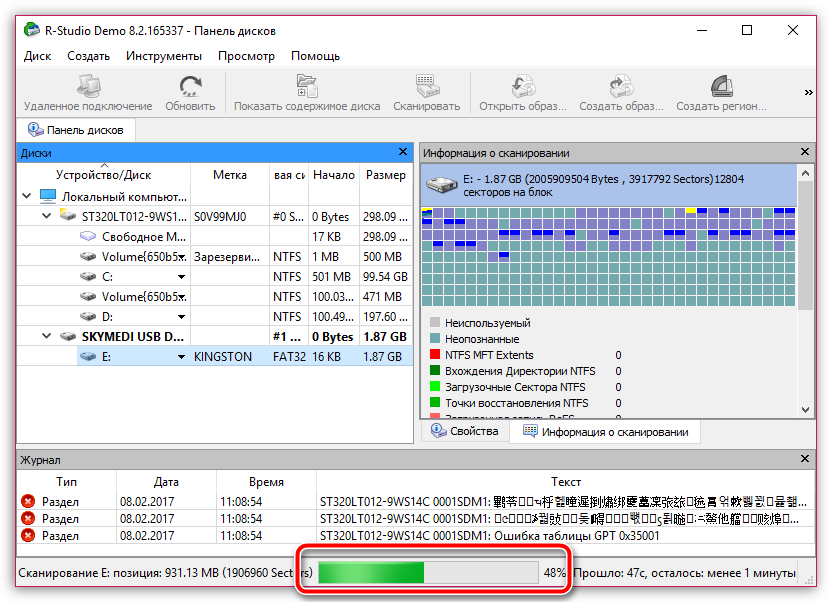Click the scan progress bar at 48%
The image size is (832, 602).
pos(428,572)
